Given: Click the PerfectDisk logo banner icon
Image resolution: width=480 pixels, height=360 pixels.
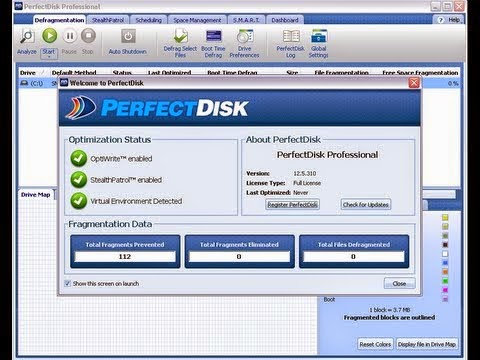Looking at the screenshot, I should (x=81, y=108).
